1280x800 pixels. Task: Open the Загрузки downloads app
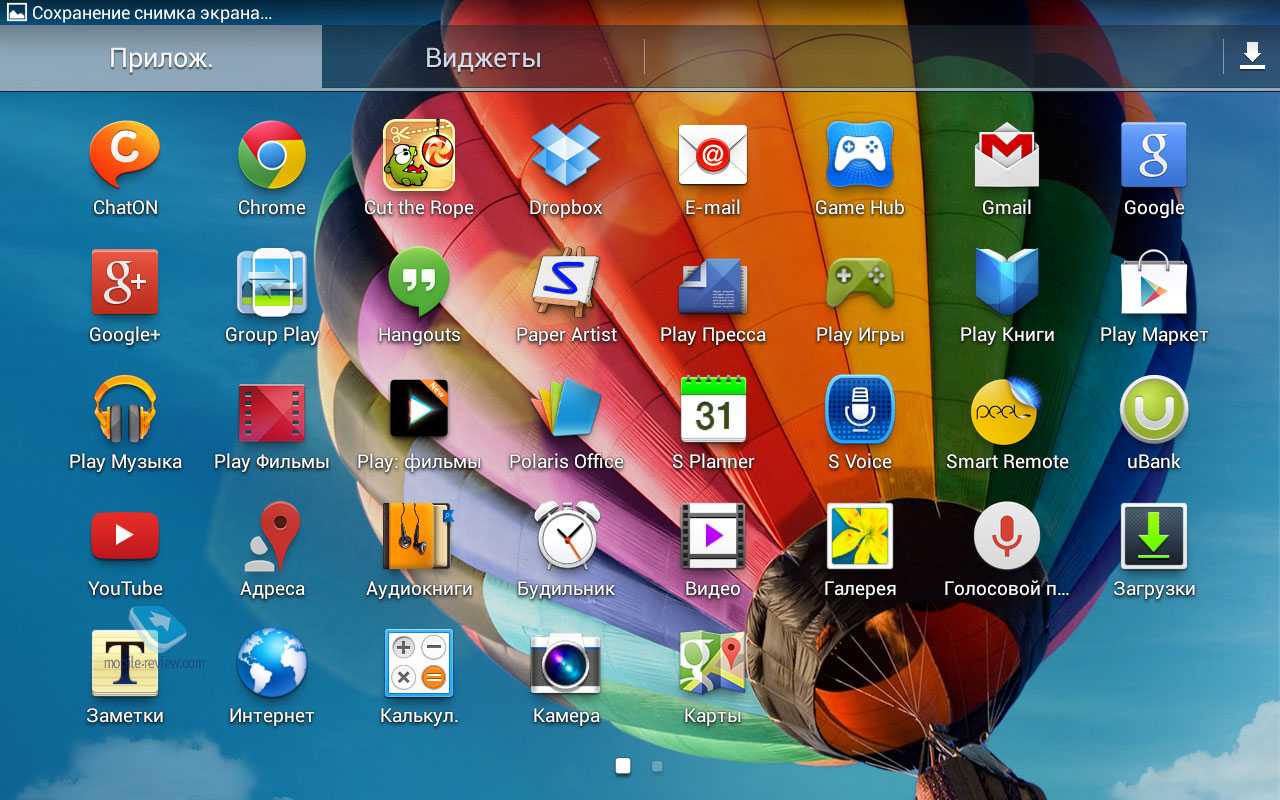(1154, 536)
